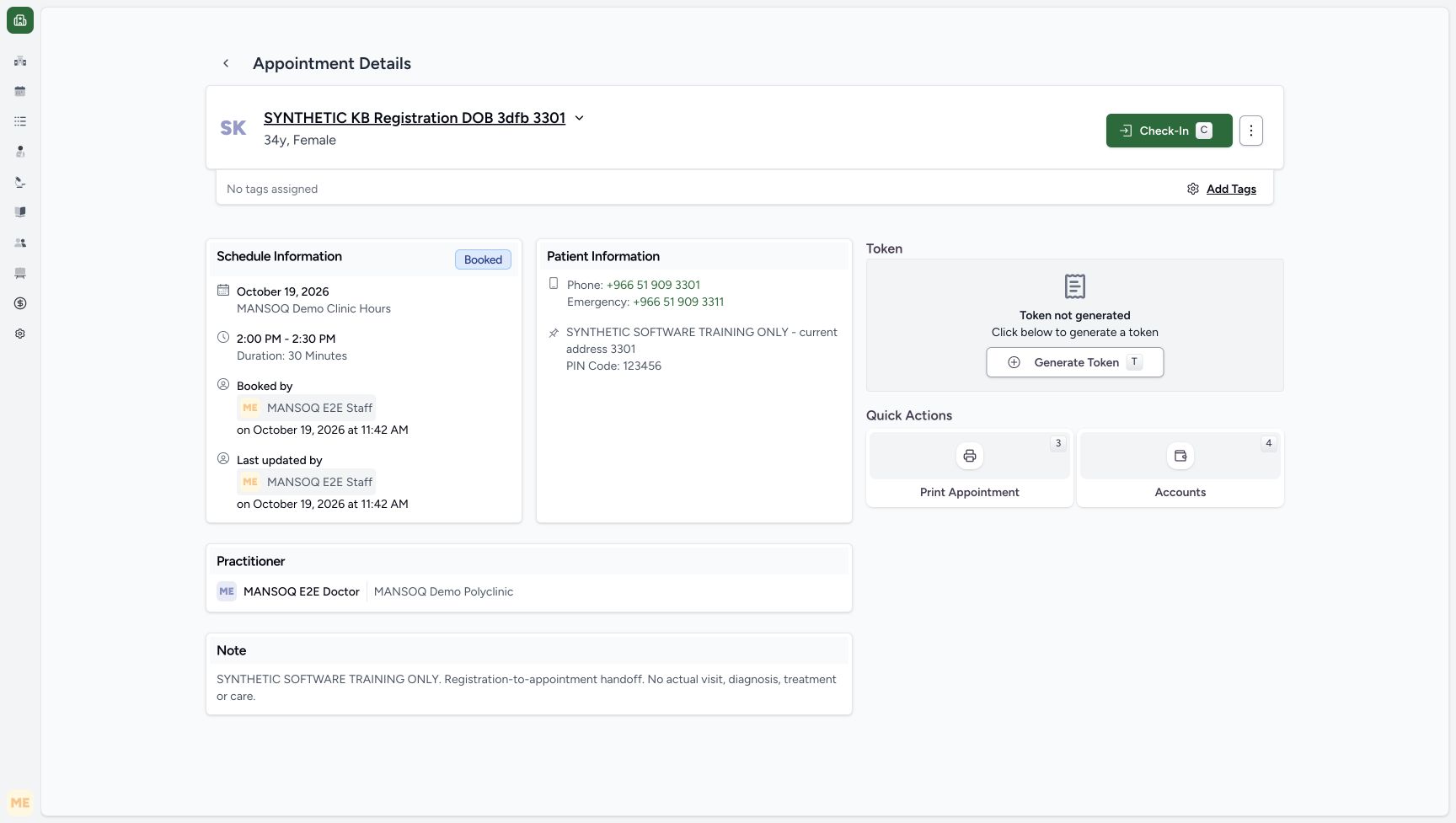Open the dollar billing sidebar icon
This screenshot has width=1456, height=823.
[20, 303]
